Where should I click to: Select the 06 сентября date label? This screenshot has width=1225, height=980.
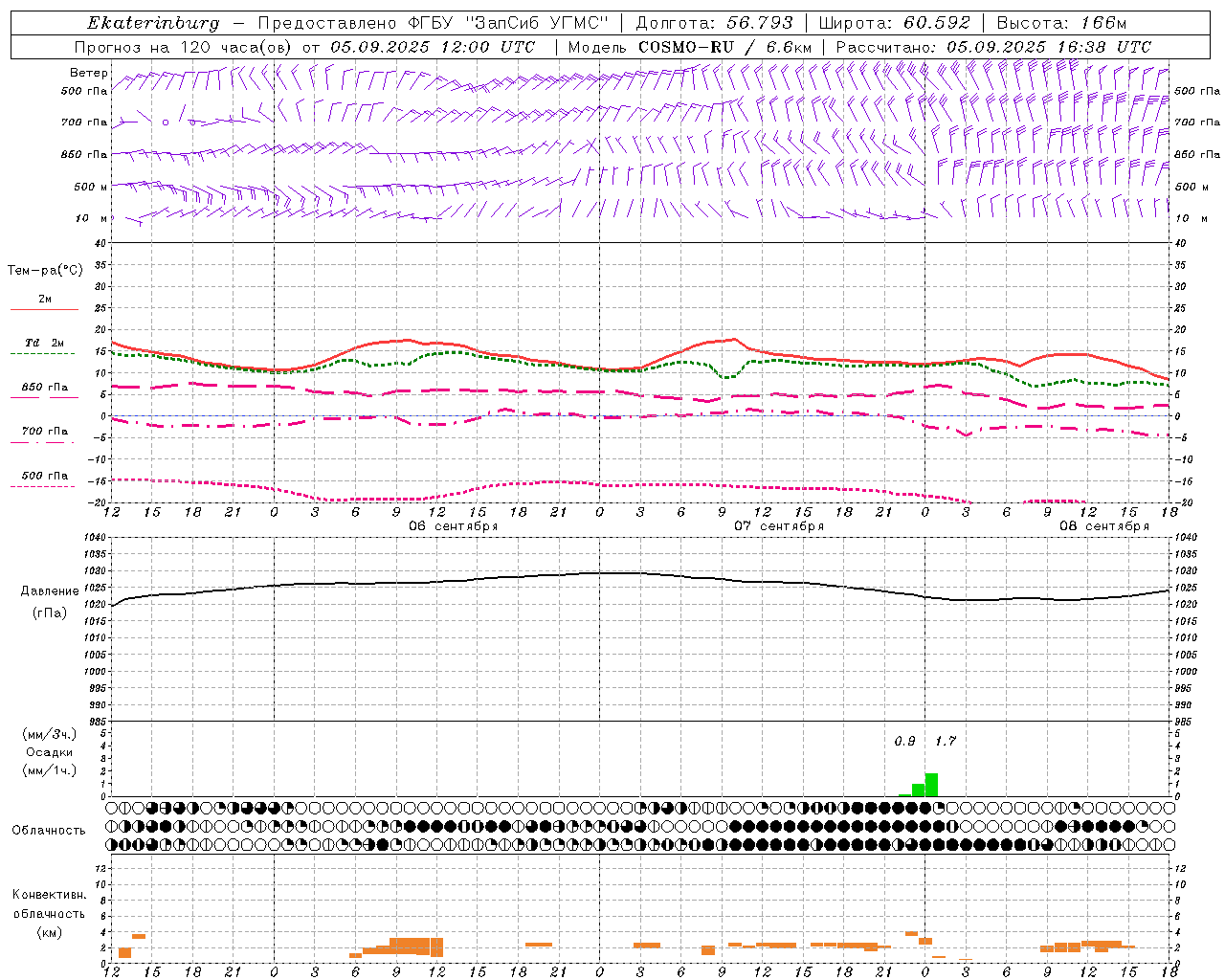click(454, 526)
